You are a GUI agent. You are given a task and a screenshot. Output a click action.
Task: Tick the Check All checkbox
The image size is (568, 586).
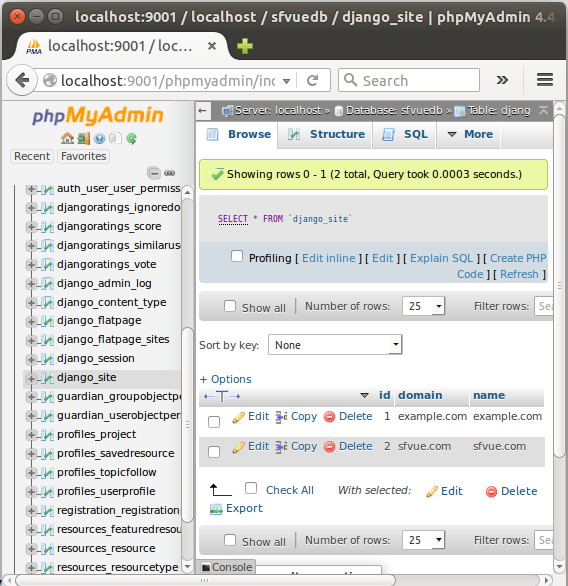pos(251,488)
